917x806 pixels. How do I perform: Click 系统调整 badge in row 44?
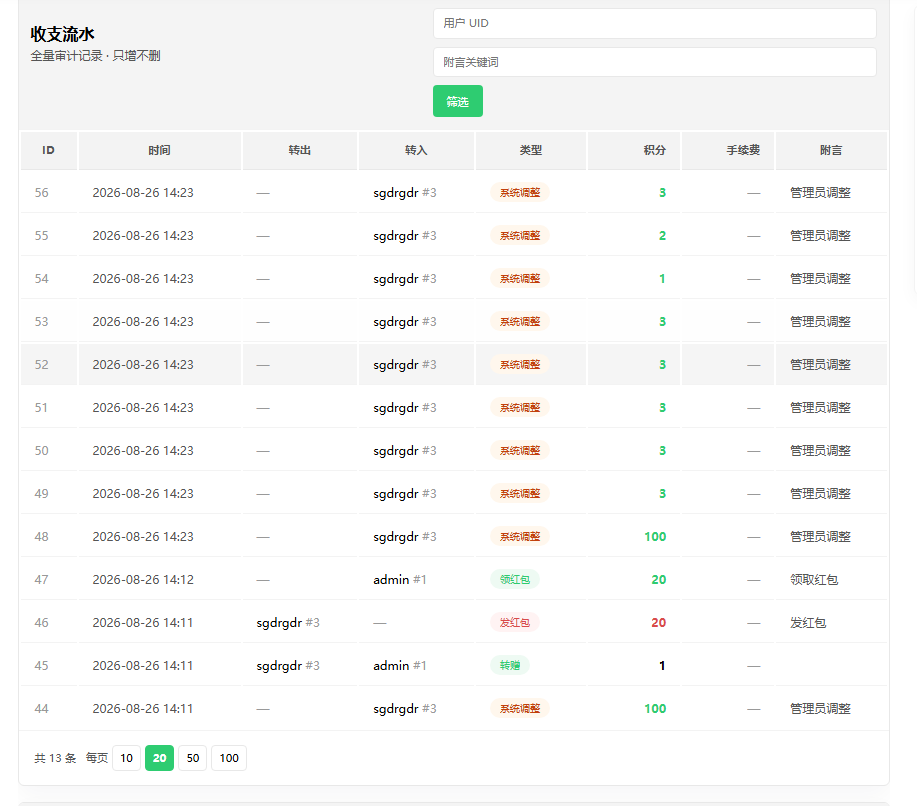pyautogui.click(x=520, y=708)
